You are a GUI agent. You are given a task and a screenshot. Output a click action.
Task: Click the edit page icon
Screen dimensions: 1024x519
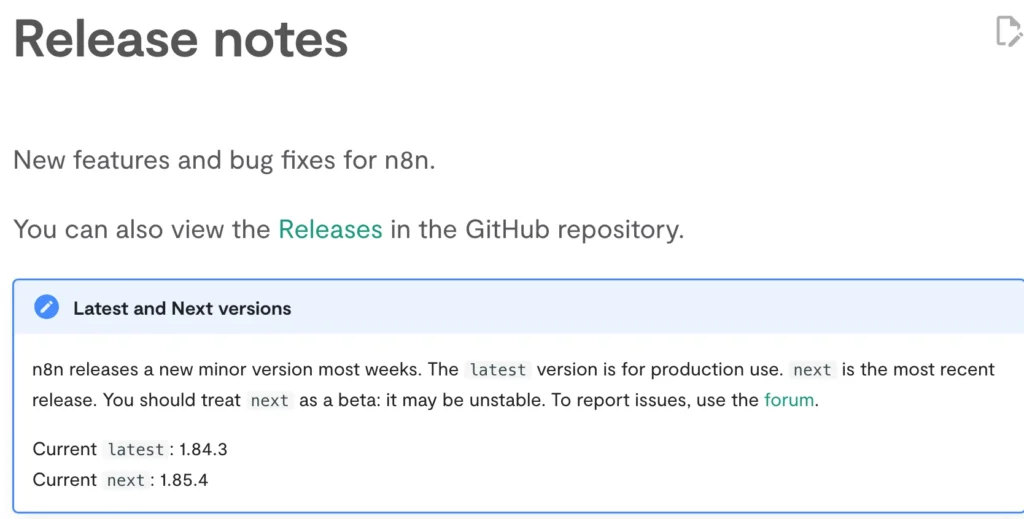pos(1009,32)
